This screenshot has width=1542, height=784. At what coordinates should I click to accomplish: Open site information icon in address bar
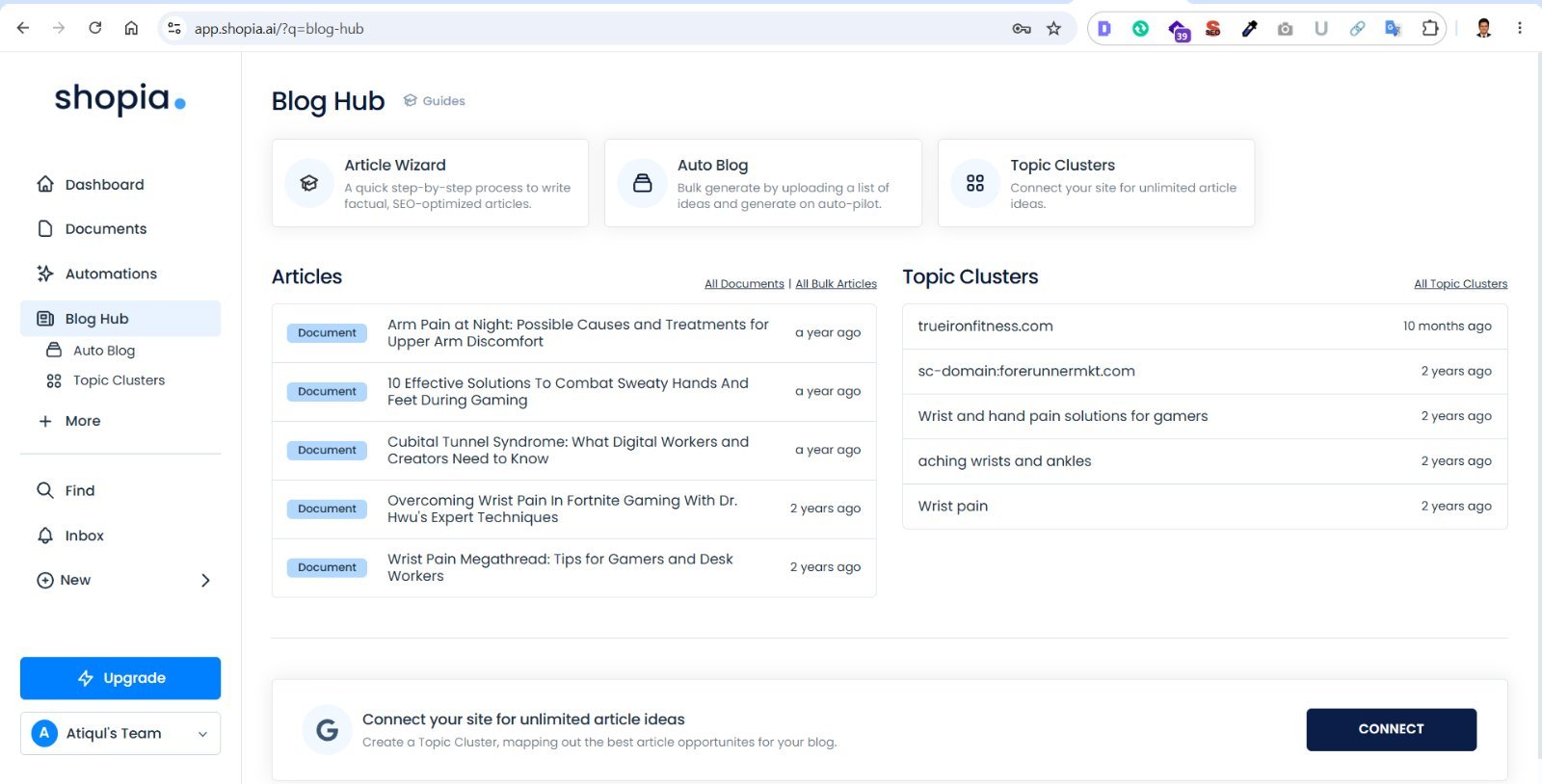(174, 28)
